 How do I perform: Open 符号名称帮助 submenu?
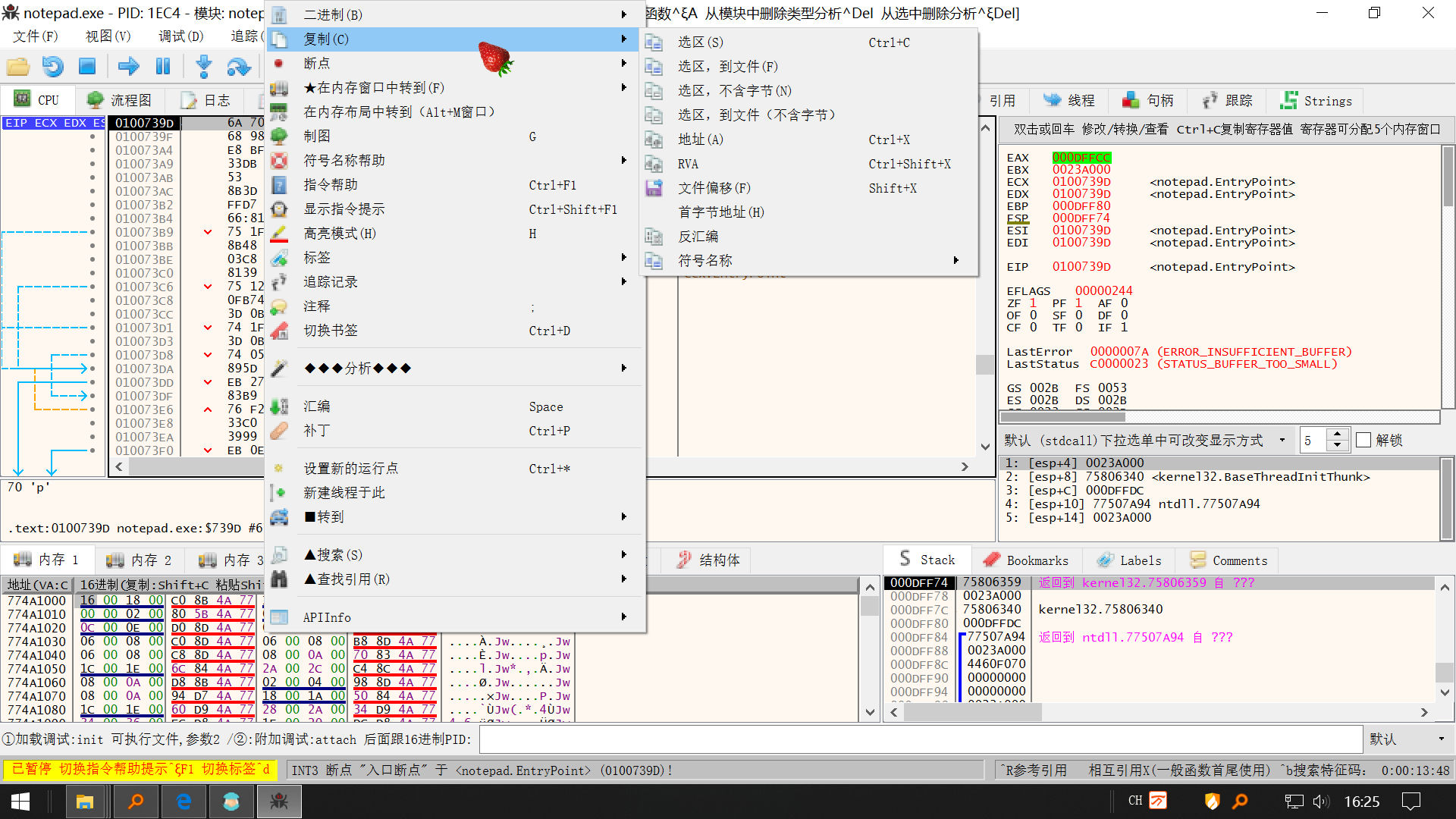[455, 161]
